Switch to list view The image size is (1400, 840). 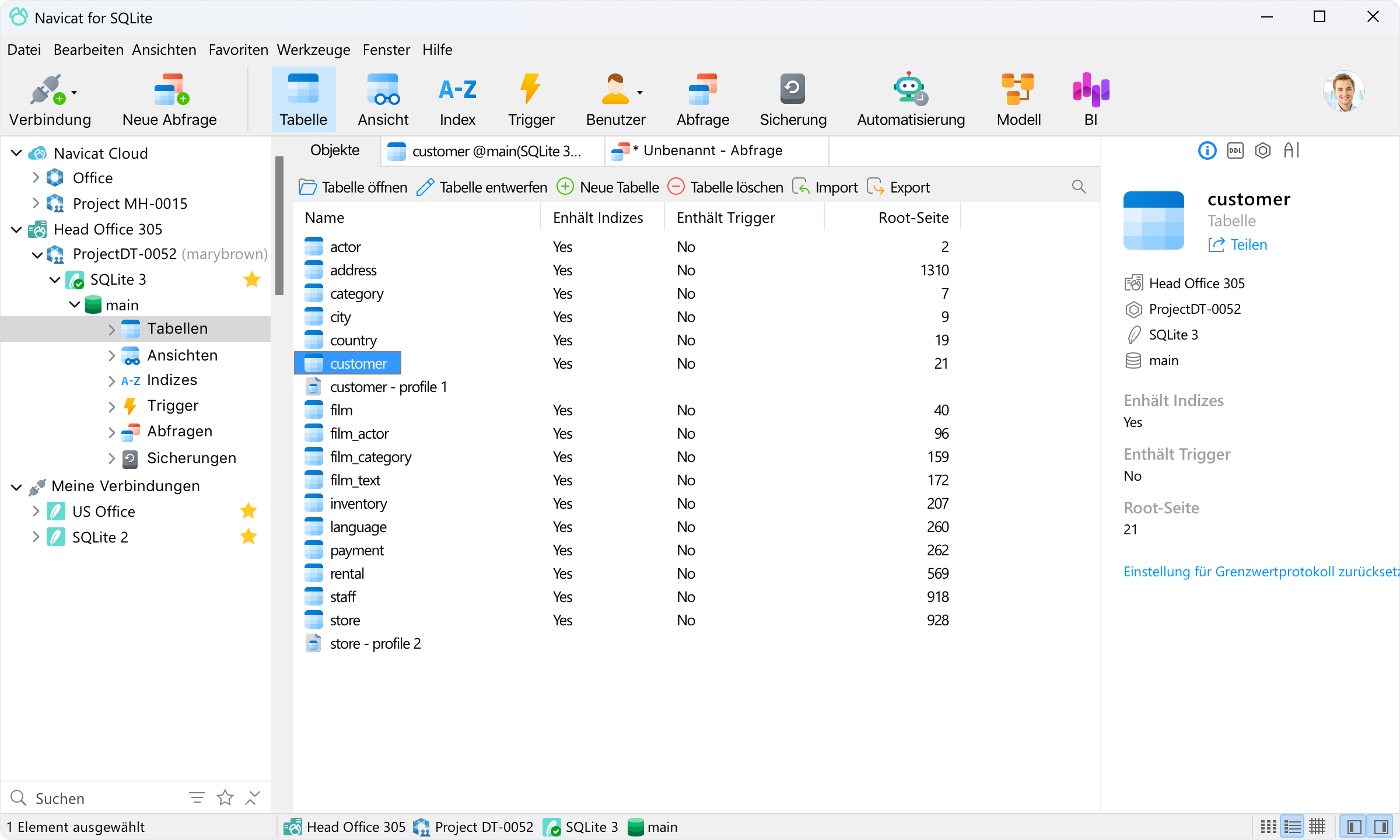(1292, 827)
